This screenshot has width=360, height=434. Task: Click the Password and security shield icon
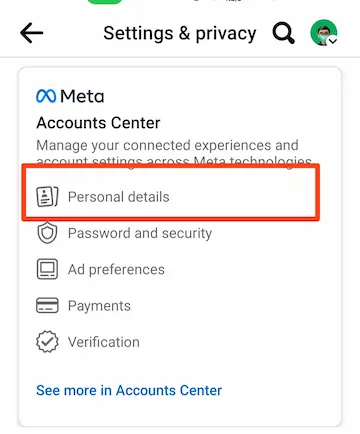(47, 233)
